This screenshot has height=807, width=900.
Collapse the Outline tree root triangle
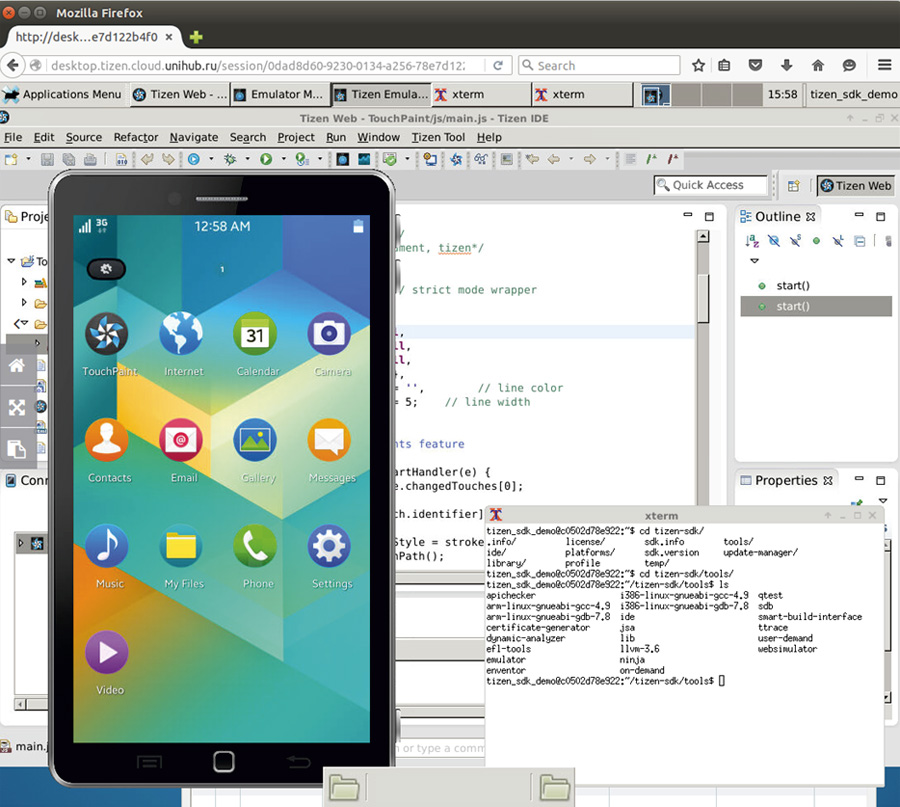coord(754,261)
